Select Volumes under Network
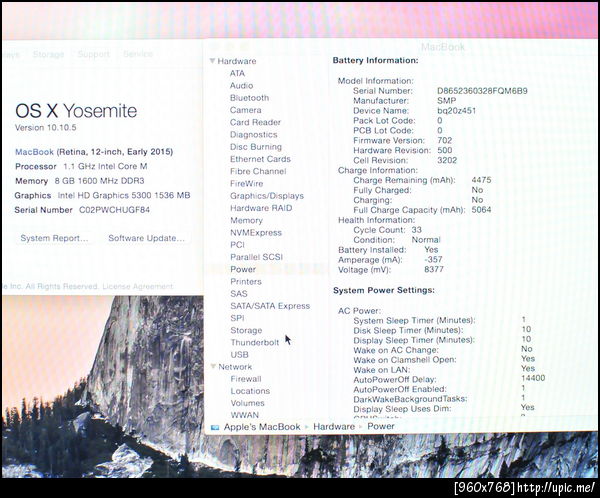600x498 pixels. [248, 403]
